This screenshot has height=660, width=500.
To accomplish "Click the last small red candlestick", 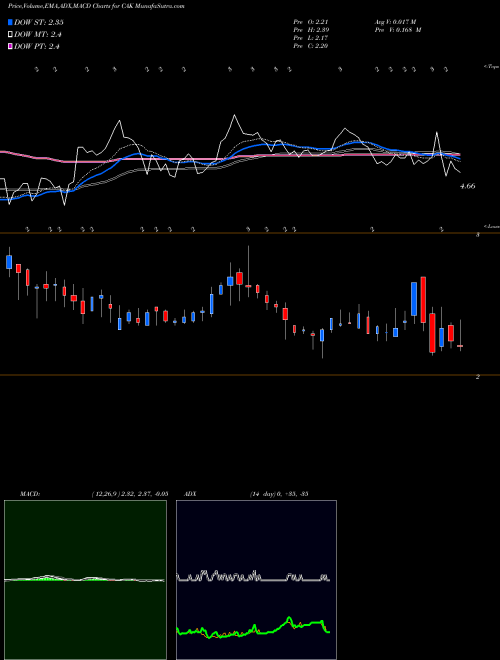I will (460, 346).
